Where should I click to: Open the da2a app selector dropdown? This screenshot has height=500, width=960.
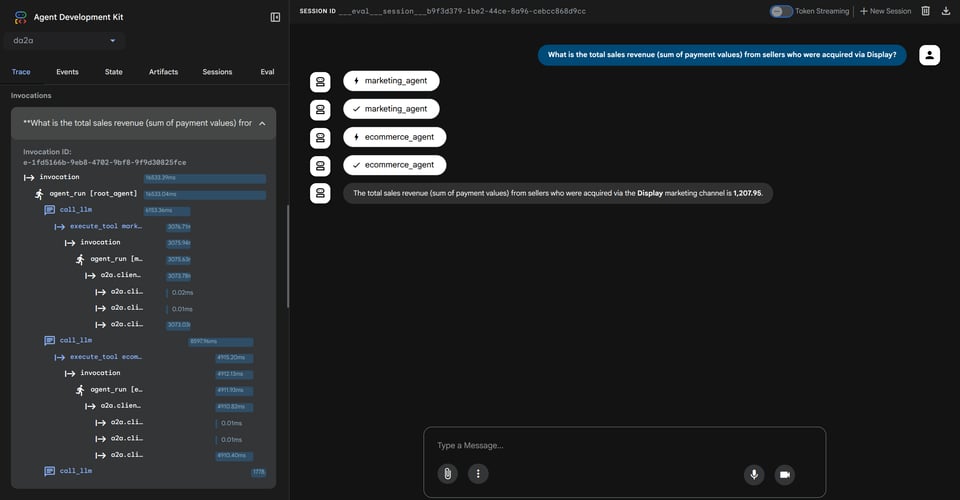[x=65, y=41]
